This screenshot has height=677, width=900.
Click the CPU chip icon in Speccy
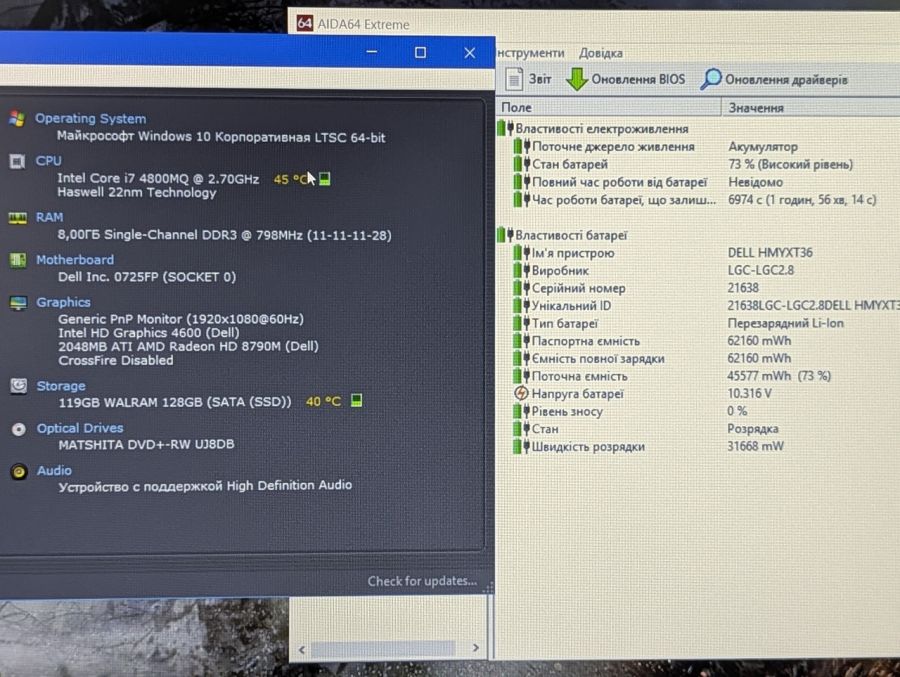17,161
